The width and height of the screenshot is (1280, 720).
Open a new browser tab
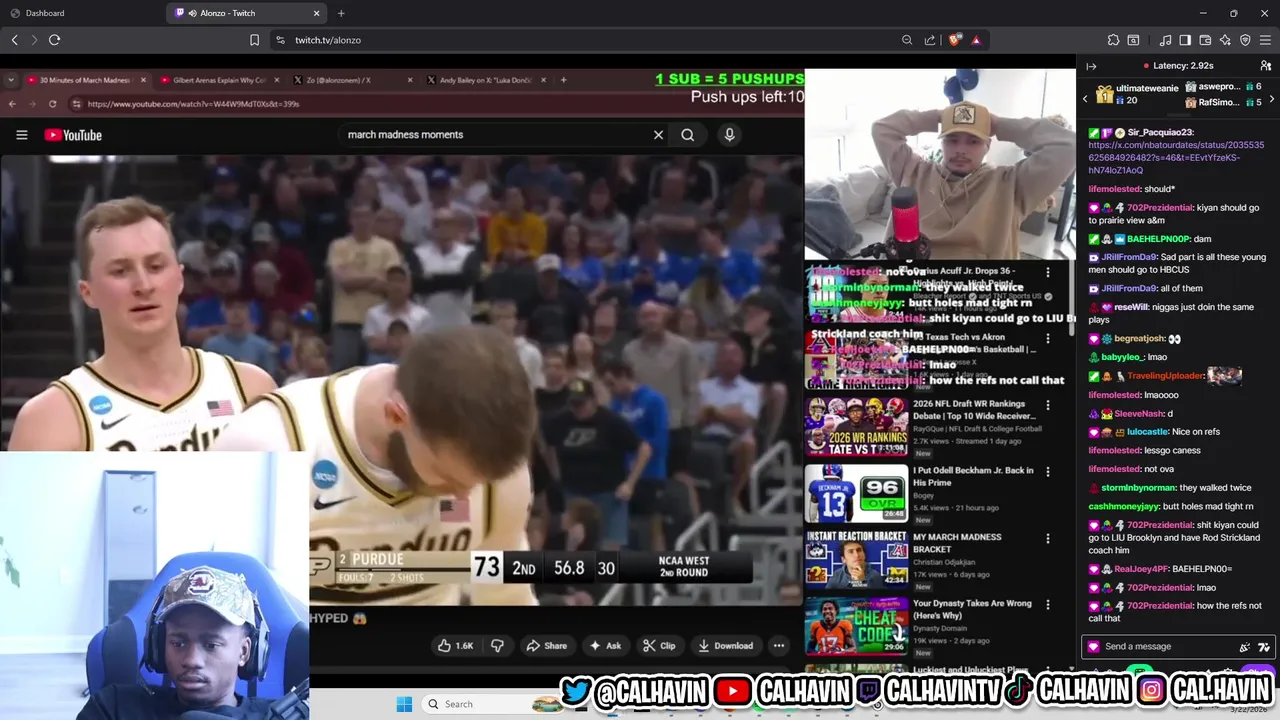coord(341,13)
